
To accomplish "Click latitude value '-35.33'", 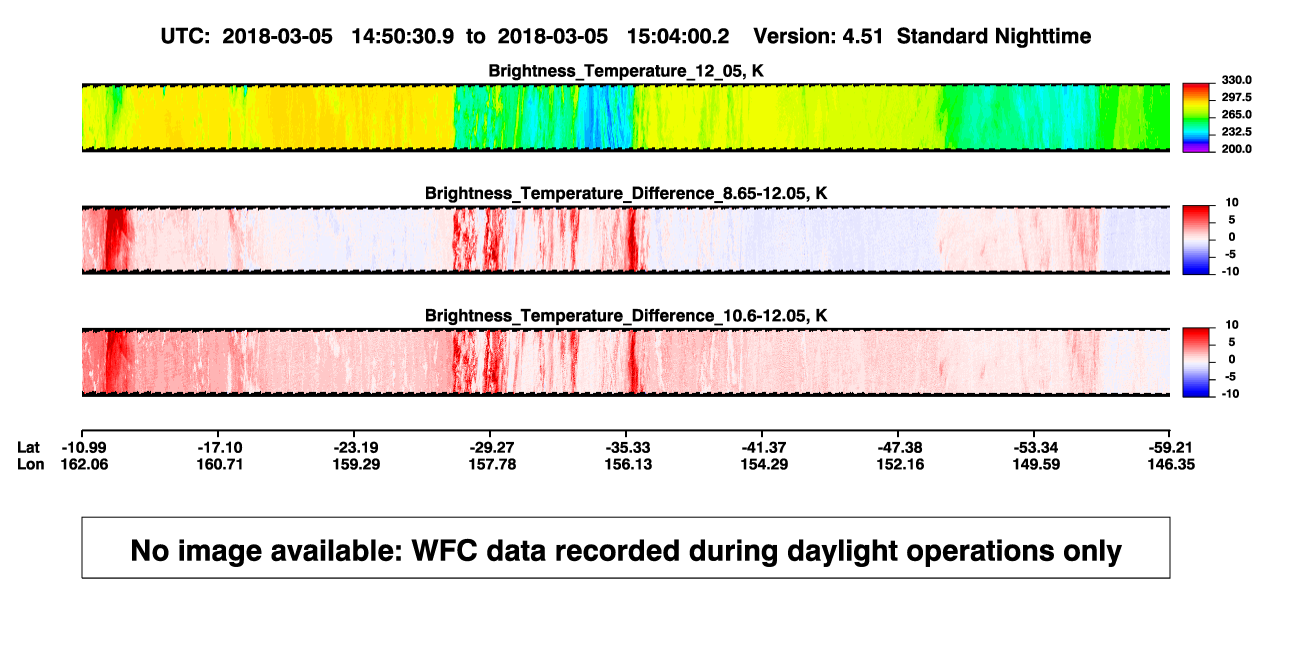I will (628, 447).
